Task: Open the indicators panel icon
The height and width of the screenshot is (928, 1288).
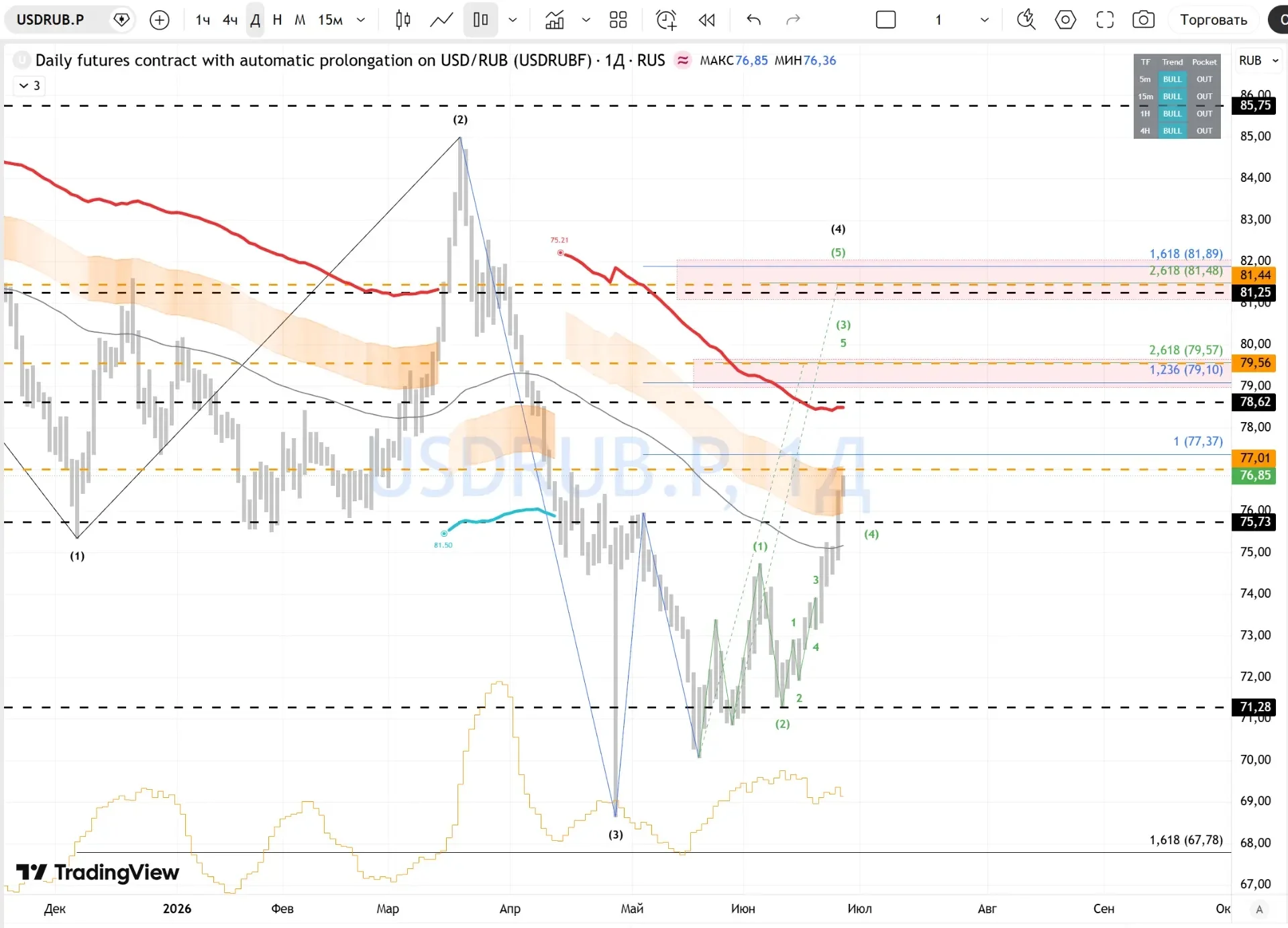Action: pyautogui.click(x=555, y=20)
